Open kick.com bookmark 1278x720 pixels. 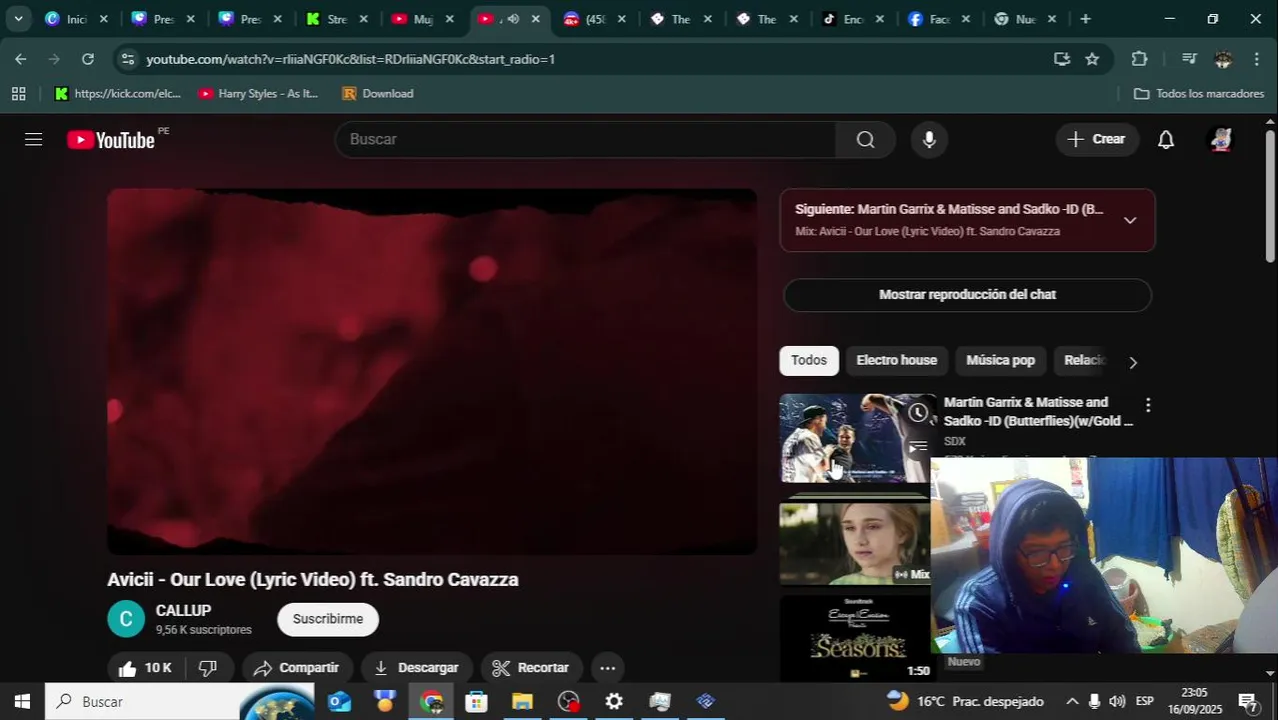coord(117,93)
